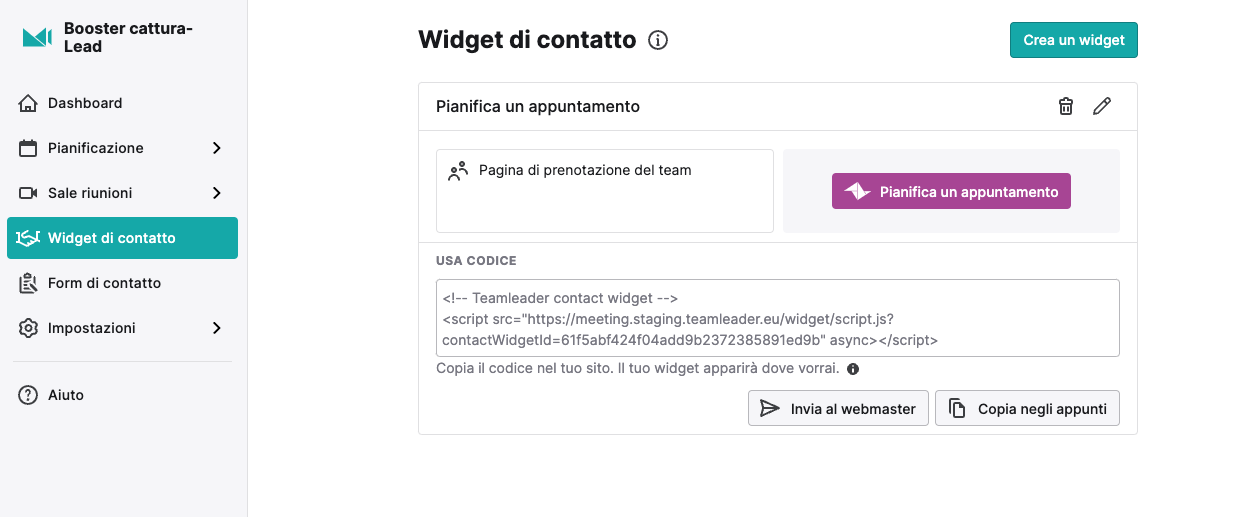
Task: Click the Crea un widget button
Action: click(1074, 40)
